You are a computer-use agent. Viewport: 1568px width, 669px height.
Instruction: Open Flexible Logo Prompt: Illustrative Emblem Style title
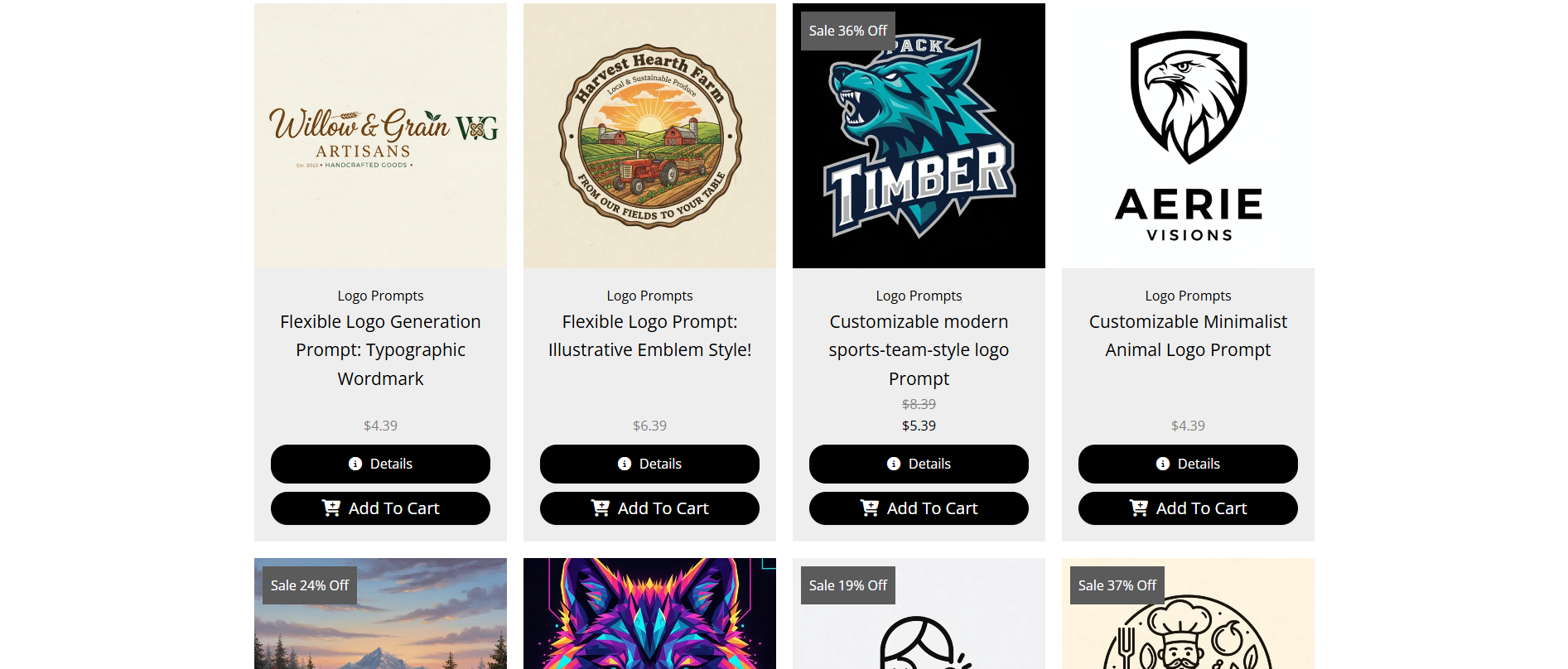click(649, 336)
